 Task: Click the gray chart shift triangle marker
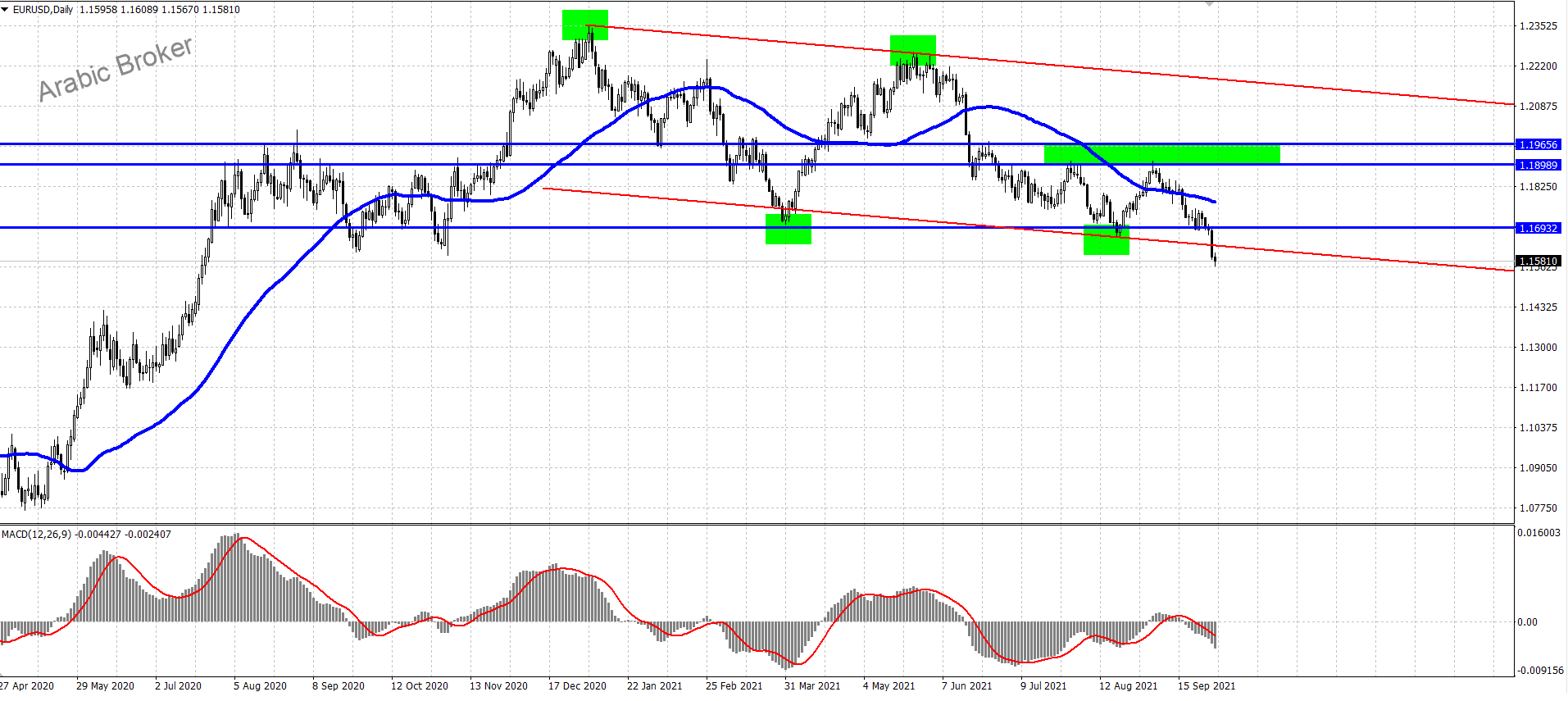[x=1209, y=3]
